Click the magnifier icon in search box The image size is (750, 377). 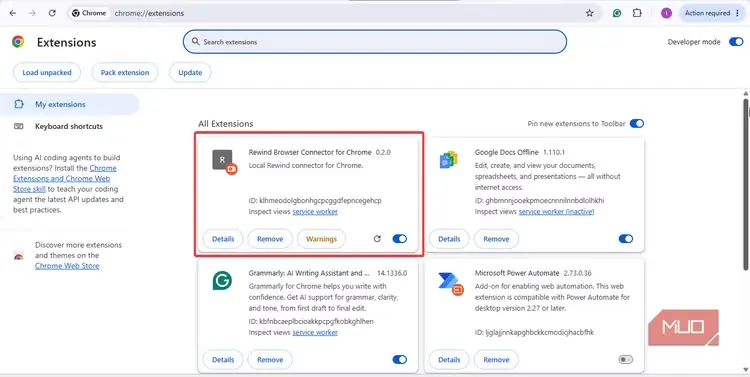tap(195, 42)
